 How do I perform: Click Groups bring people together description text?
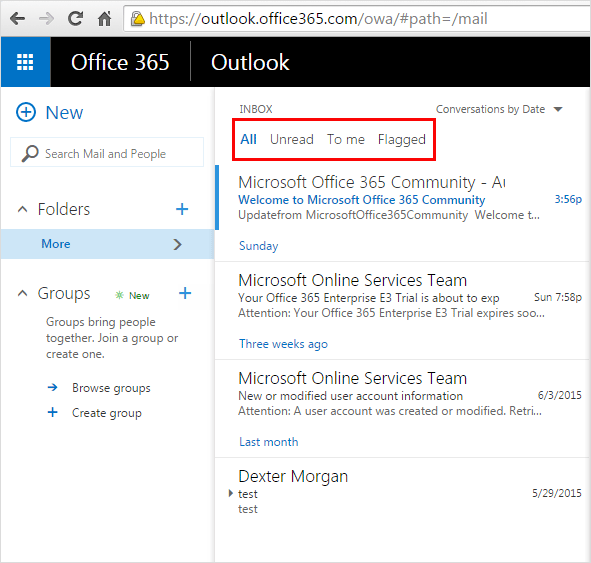(x=112, y=338)
